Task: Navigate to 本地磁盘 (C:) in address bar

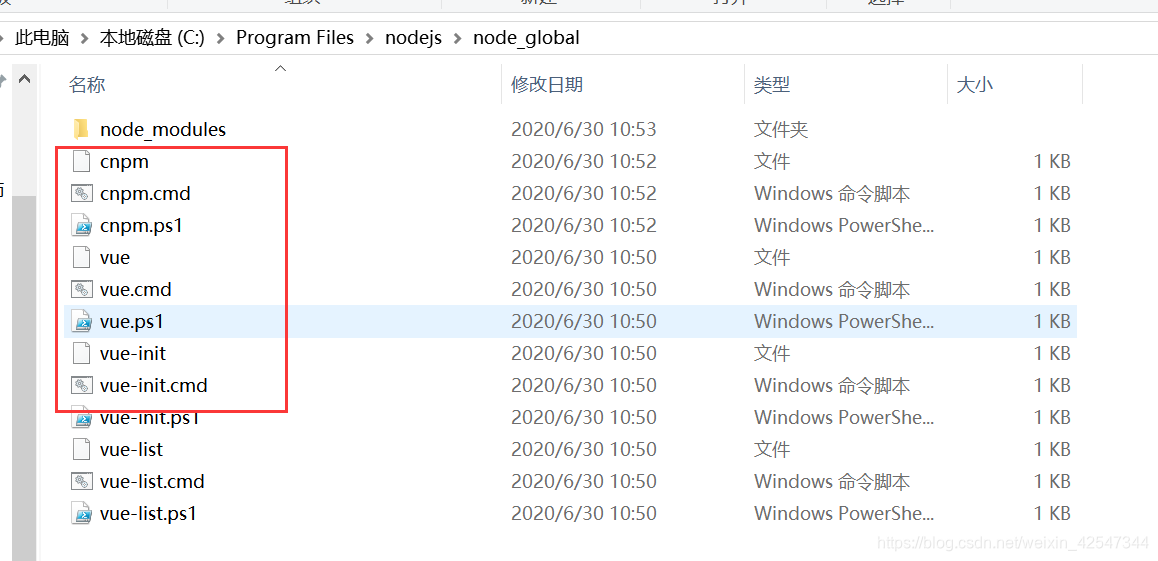Action: click(152, 38)
